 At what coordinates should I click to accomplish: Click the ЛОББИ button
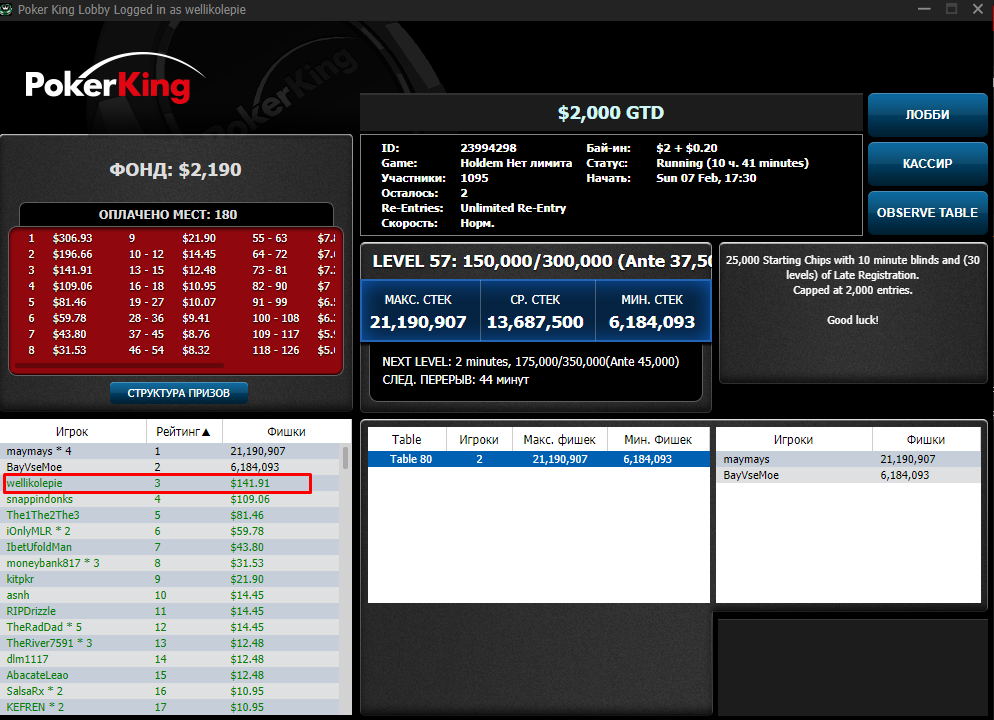coord(927,115)
